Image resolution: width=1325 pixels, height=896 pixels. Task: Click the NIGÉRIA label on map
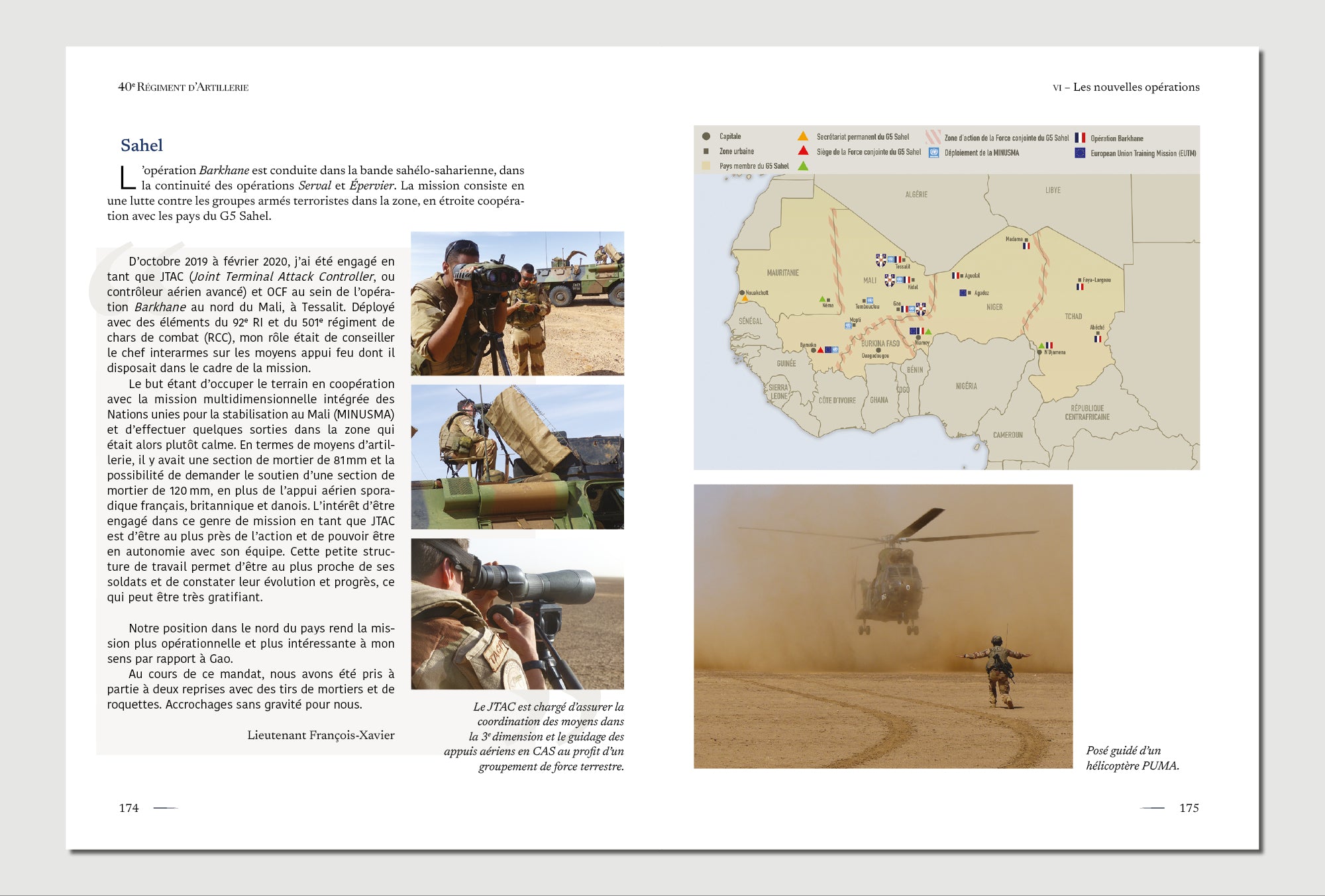pos(967,386)
